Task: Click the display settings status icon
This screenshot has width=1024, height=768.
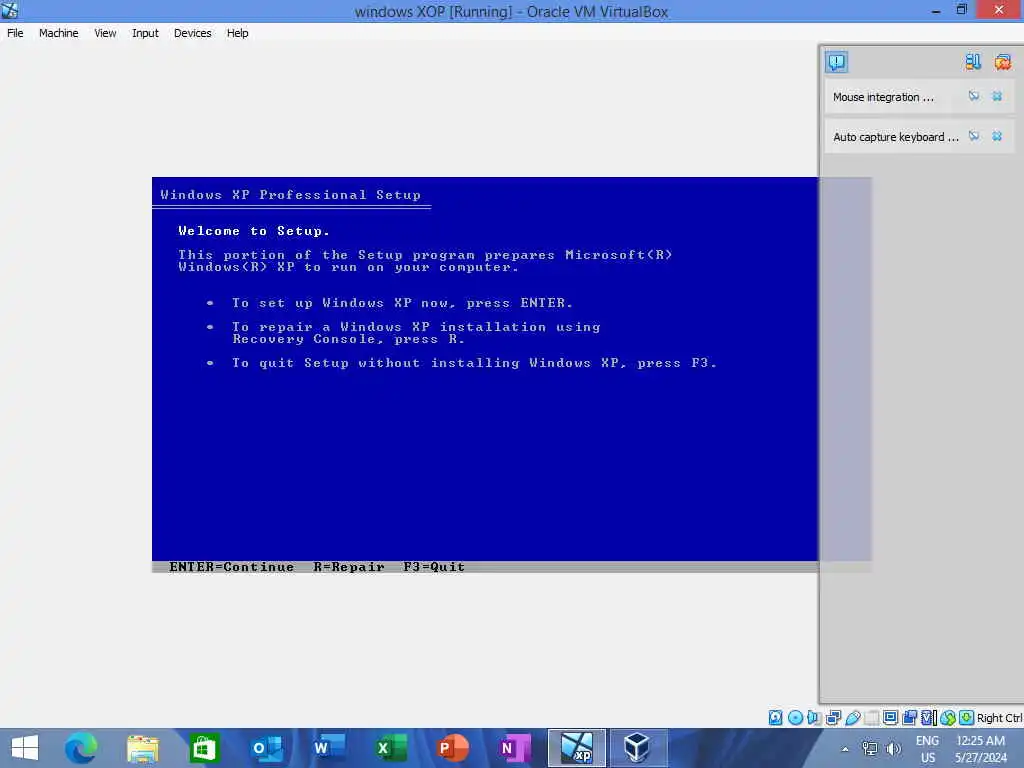Action: point(890,718)
